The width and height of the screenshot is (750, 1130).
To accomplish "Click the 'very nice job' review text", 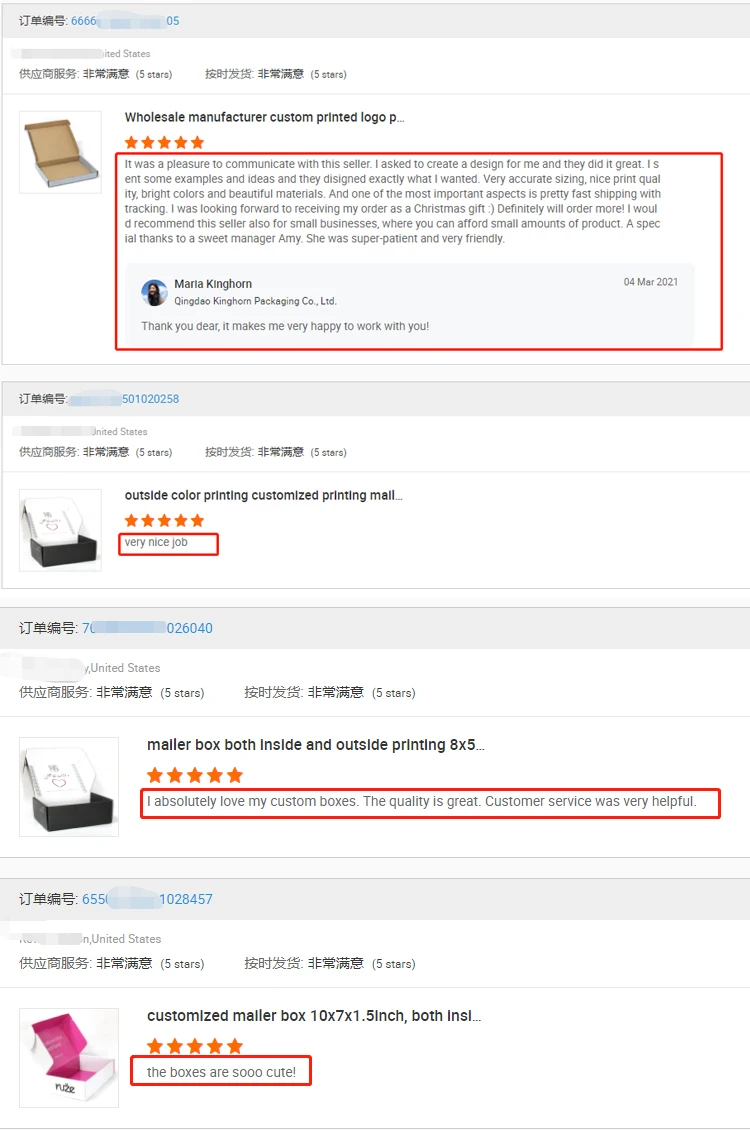I will point(156,542).
